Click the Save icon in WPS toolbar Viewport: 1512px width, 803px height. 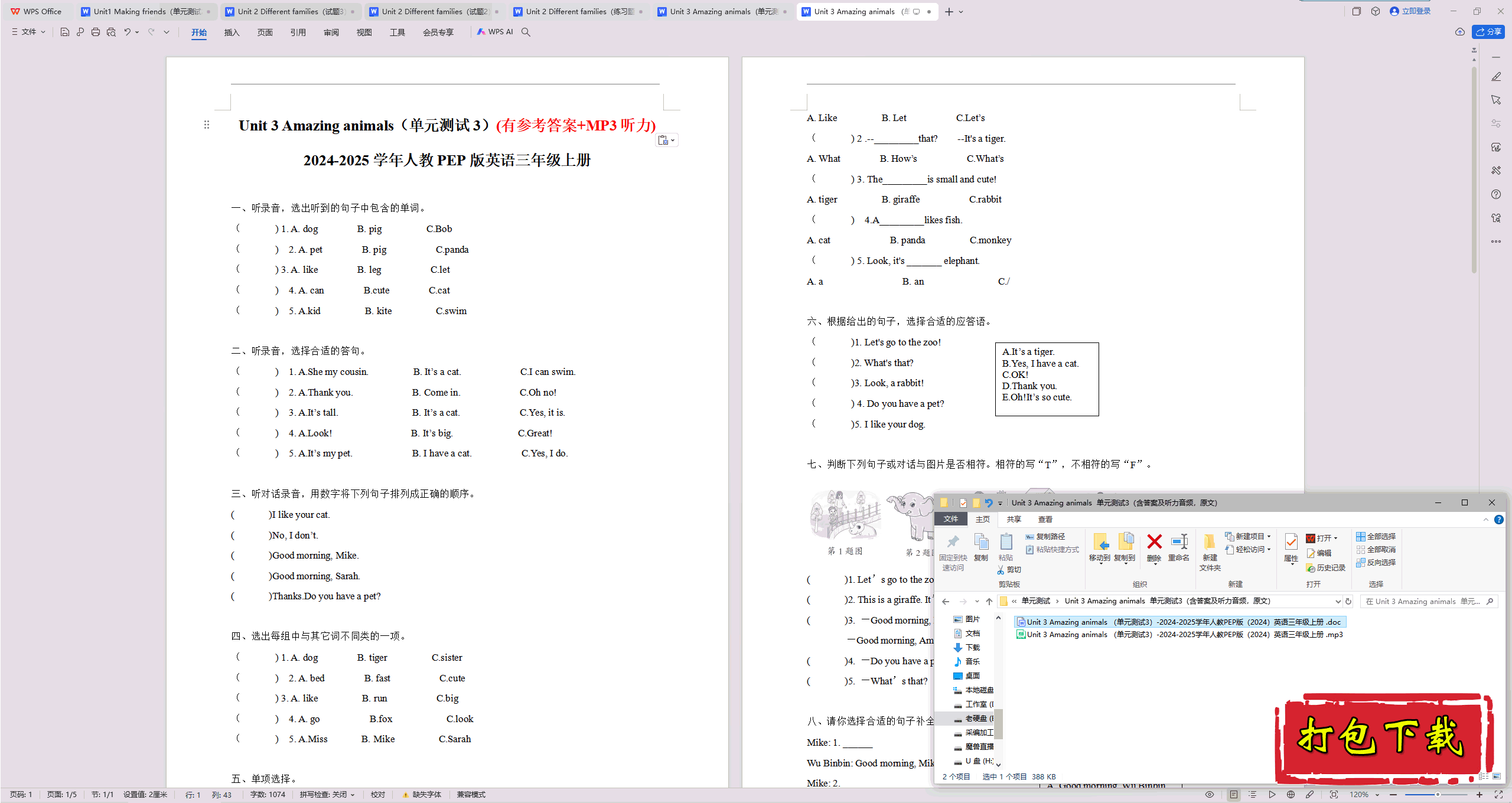[x=65, y=32]
